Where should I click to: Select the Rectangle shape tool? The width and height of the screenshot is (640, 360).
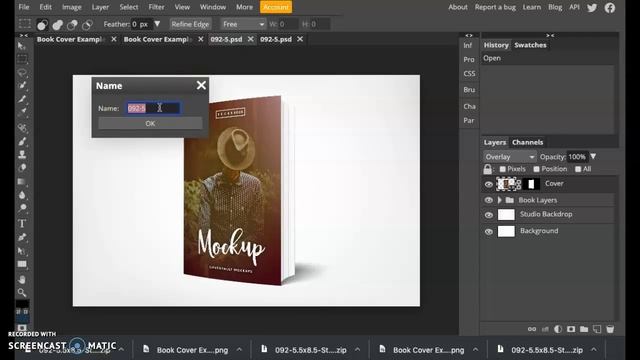[x=22, y=264]
